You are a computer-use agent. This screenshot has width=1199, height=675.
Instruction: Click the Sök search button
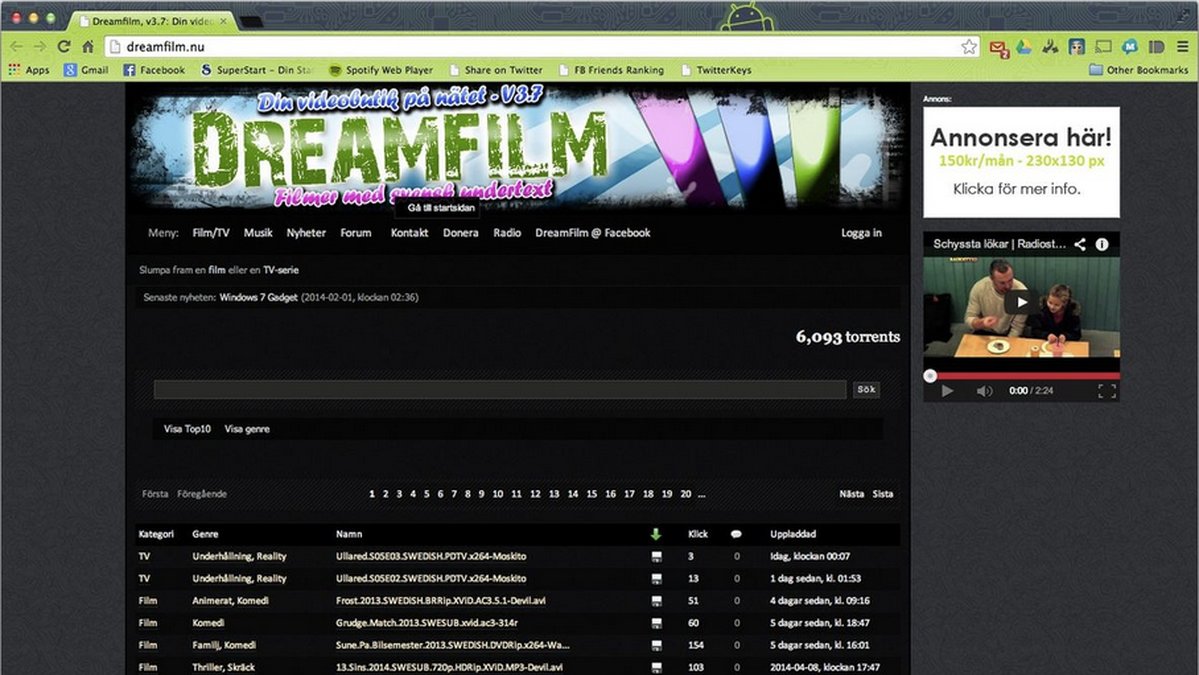tap(866, 390)
